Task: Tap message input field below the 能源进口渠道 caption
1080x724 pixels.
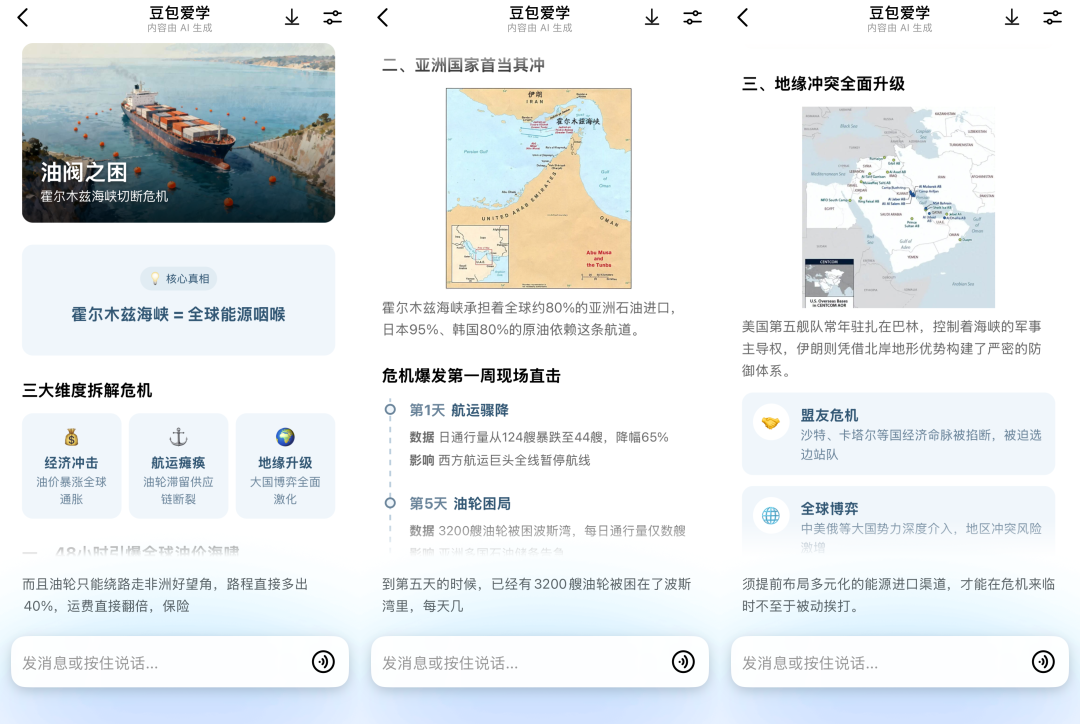Action: pyautogui.click(x=880, y=662)
